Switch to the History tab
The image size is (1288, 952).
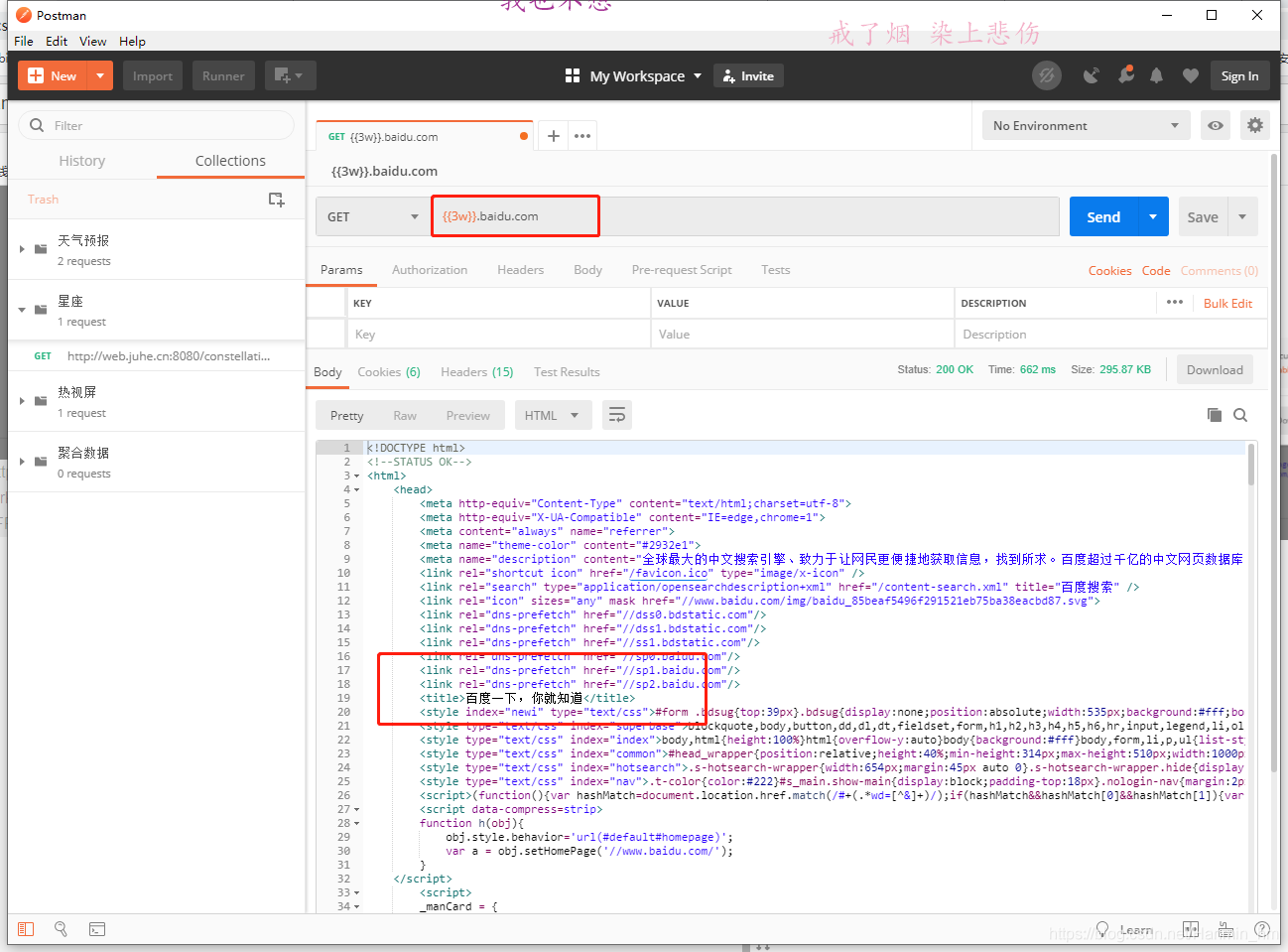pos(82,161)
